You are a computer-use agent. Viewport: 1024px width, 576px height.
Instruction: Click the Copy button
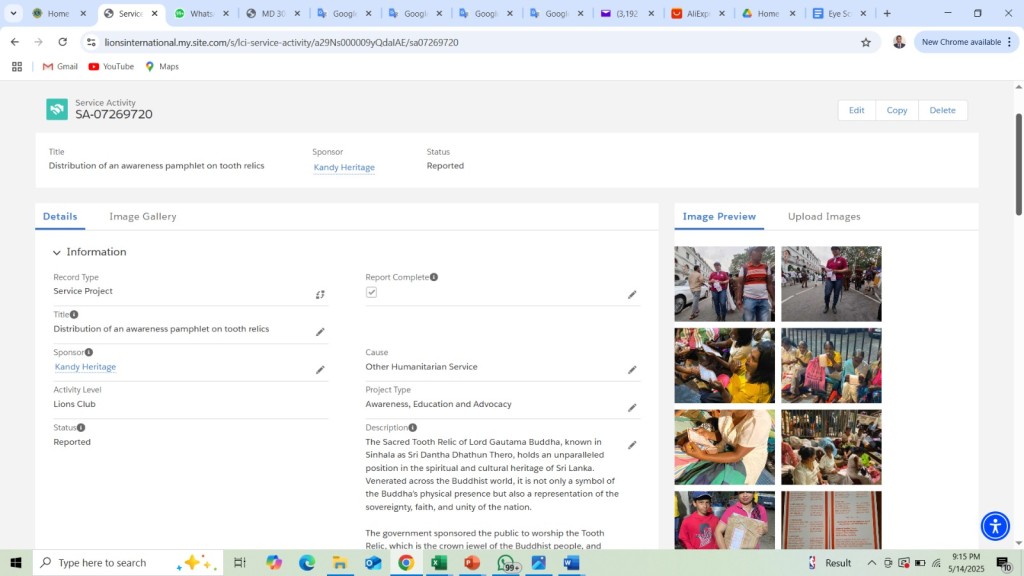897,110
